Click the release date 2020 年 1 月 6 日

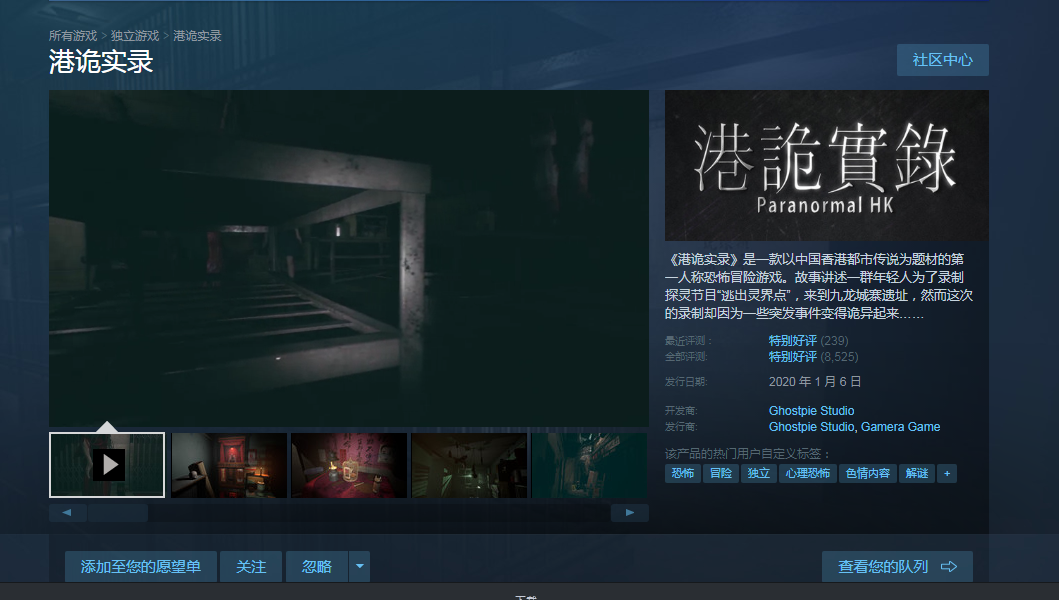click(815, 382)
